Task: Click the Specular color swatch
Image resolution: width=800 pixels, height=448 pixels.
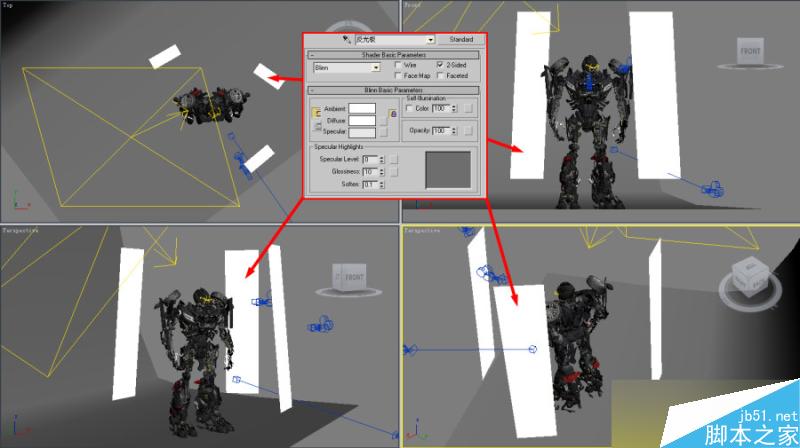Action: (x=362, y=132)
